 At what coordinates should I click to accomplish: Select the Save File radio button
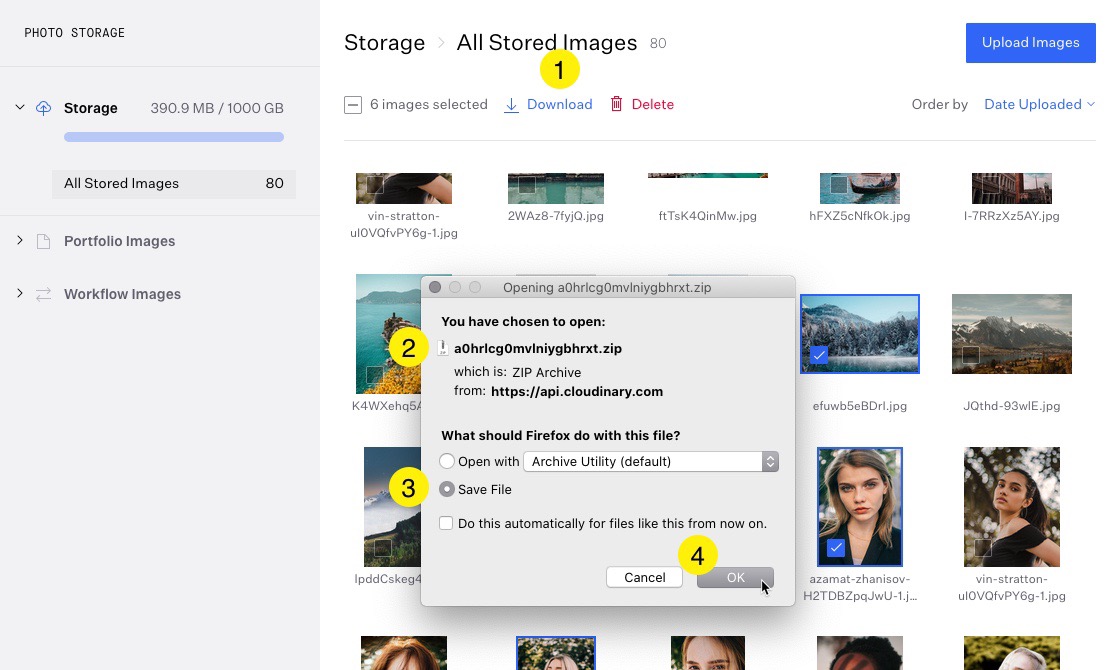(x=446, y=489)
